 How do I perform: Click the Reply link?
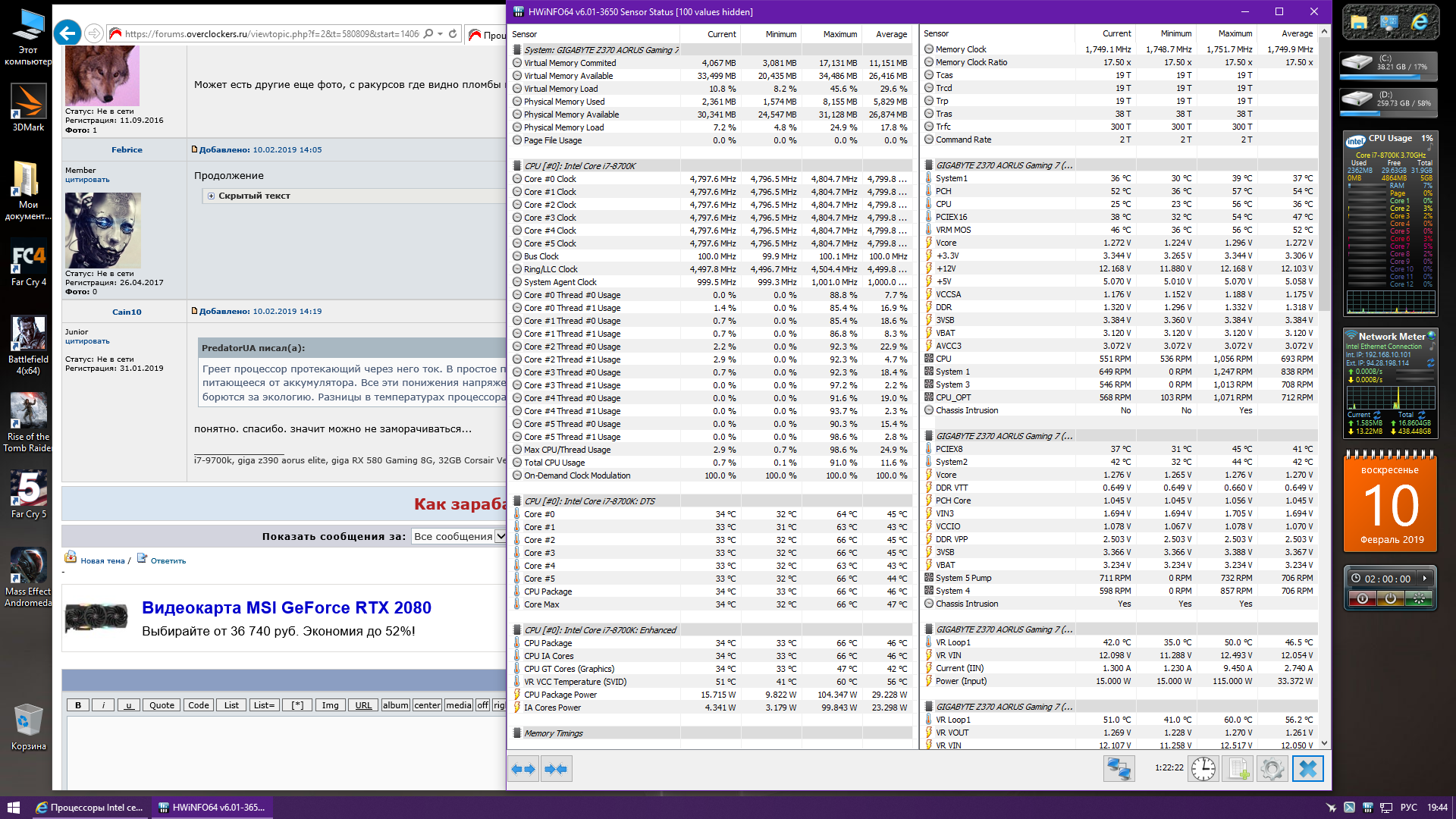click(x=168, y=561)
